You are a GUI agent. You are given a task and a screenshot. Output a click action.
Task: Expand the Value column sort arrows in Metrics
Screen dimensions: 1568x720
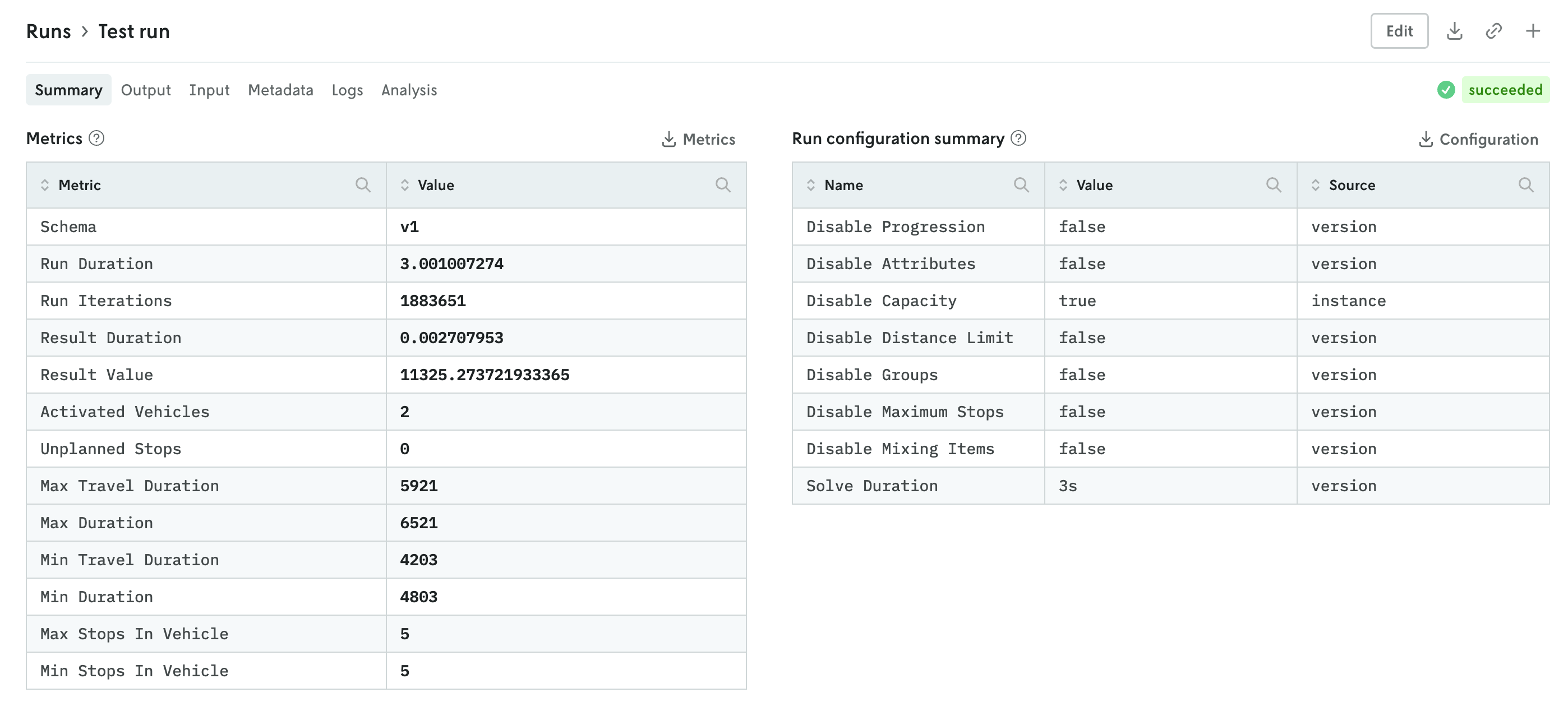[404, 184]
